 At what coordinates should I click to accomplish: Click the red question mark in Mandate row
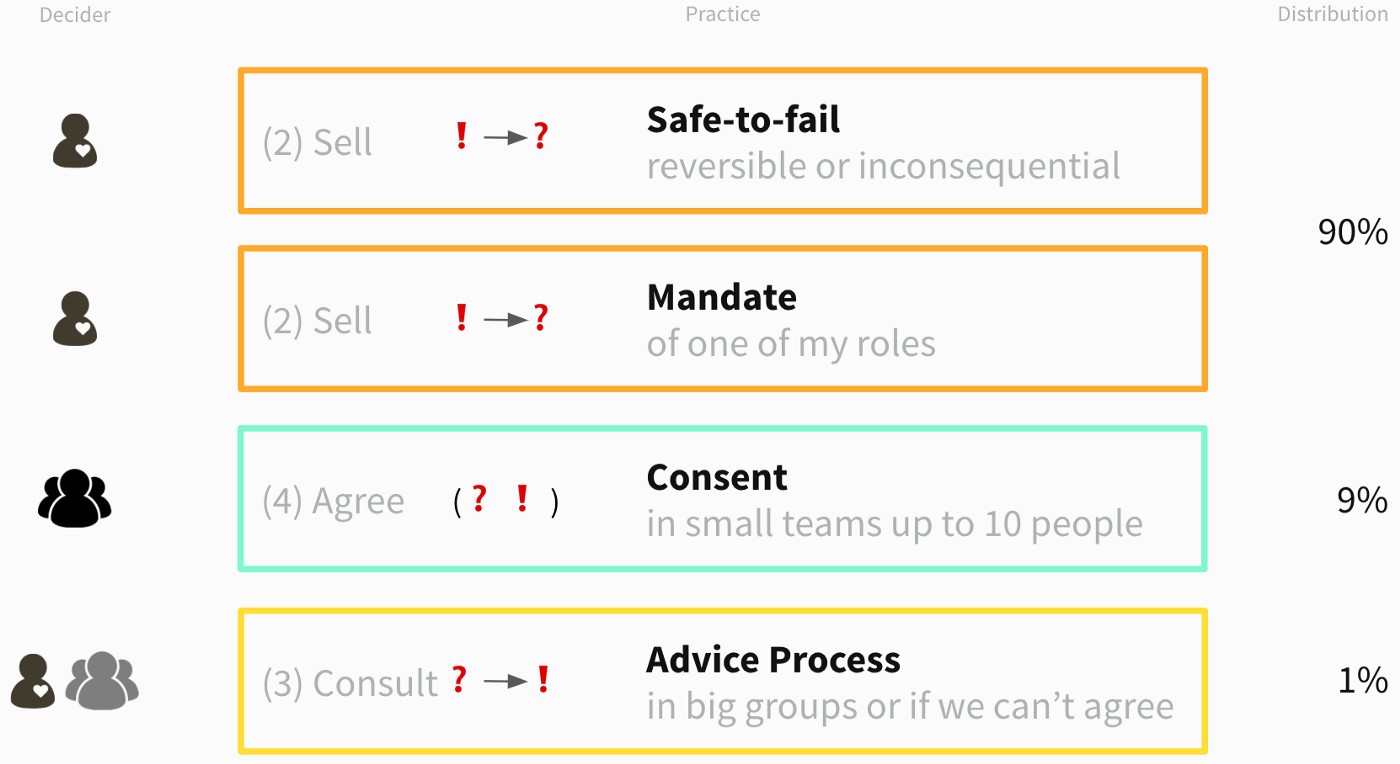coord(540,318)
